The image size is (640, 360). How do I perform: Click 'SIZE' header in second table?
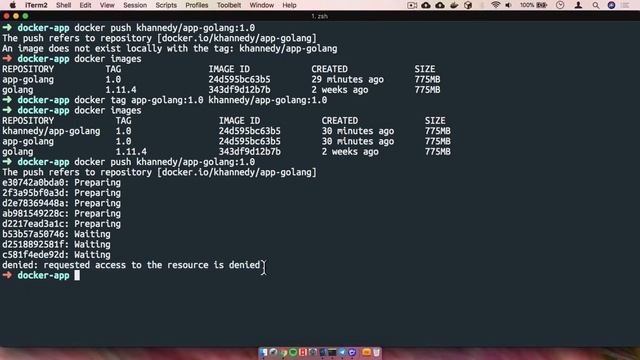(x=435, y=121)
